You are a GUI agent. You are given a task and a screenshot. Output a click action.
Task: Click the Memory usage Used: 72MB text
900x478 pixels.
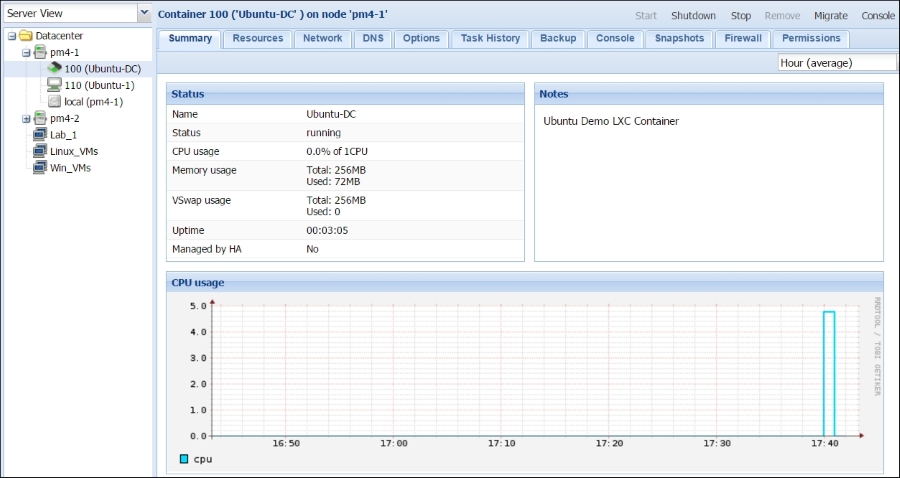pos(333,182)
